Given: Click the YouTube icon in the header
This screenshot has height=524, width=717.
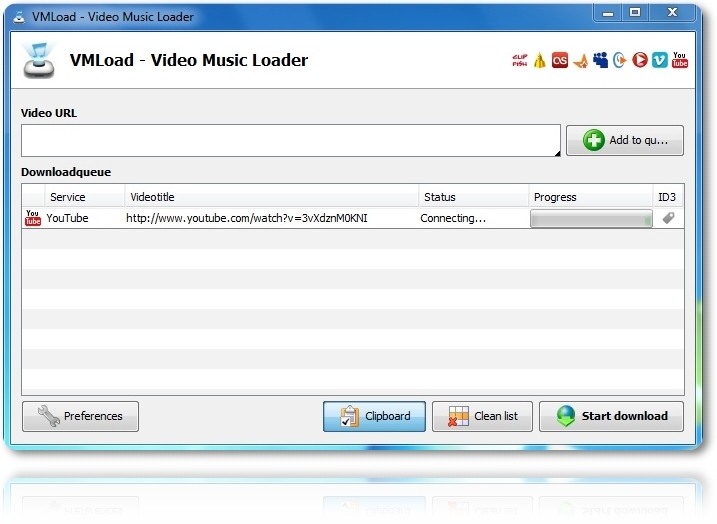Looking at the screenshot, I should point(680,60).
